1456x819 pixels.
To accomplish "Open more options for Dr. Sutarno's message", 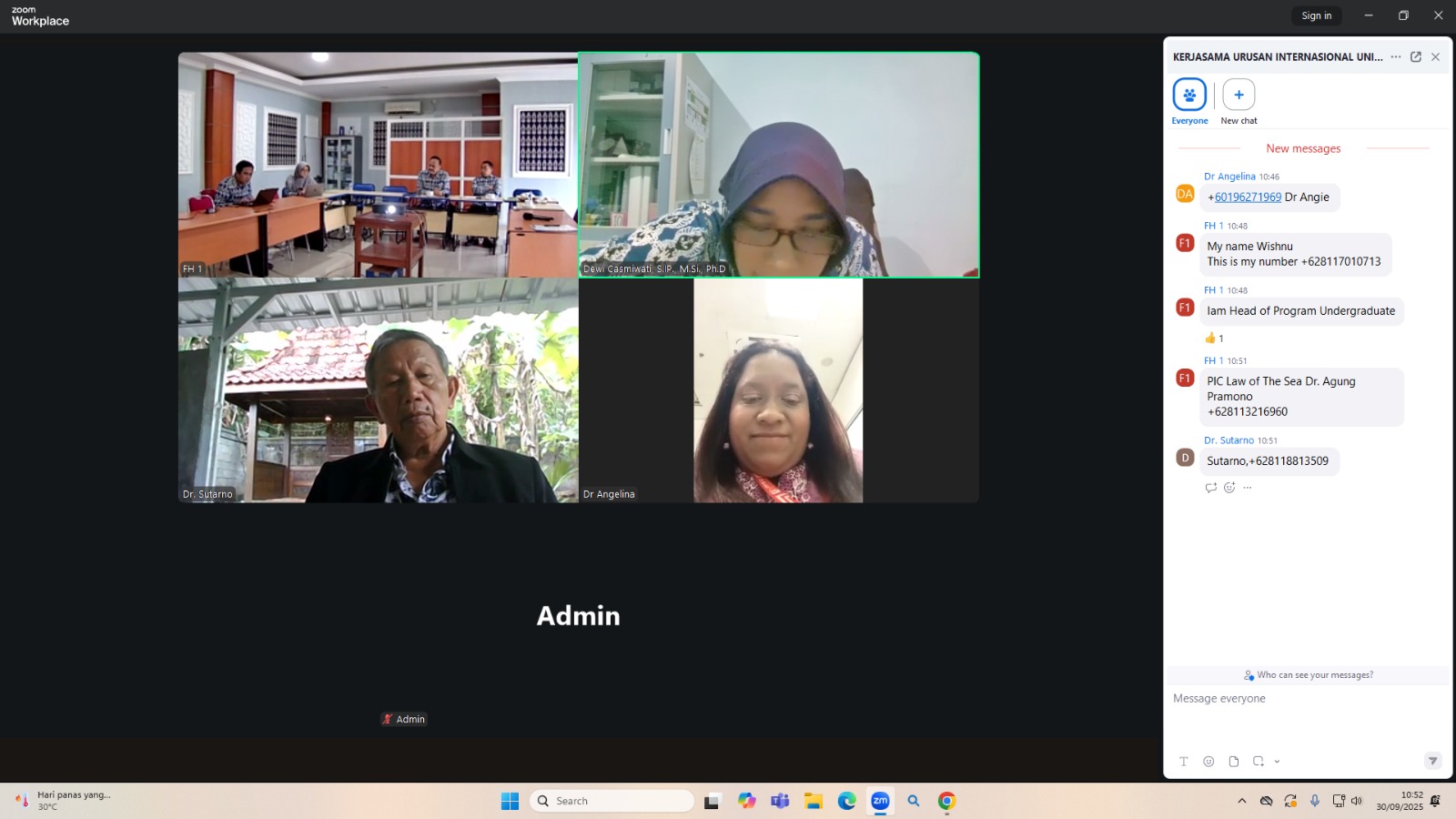I will click(x=1248, y=488).
